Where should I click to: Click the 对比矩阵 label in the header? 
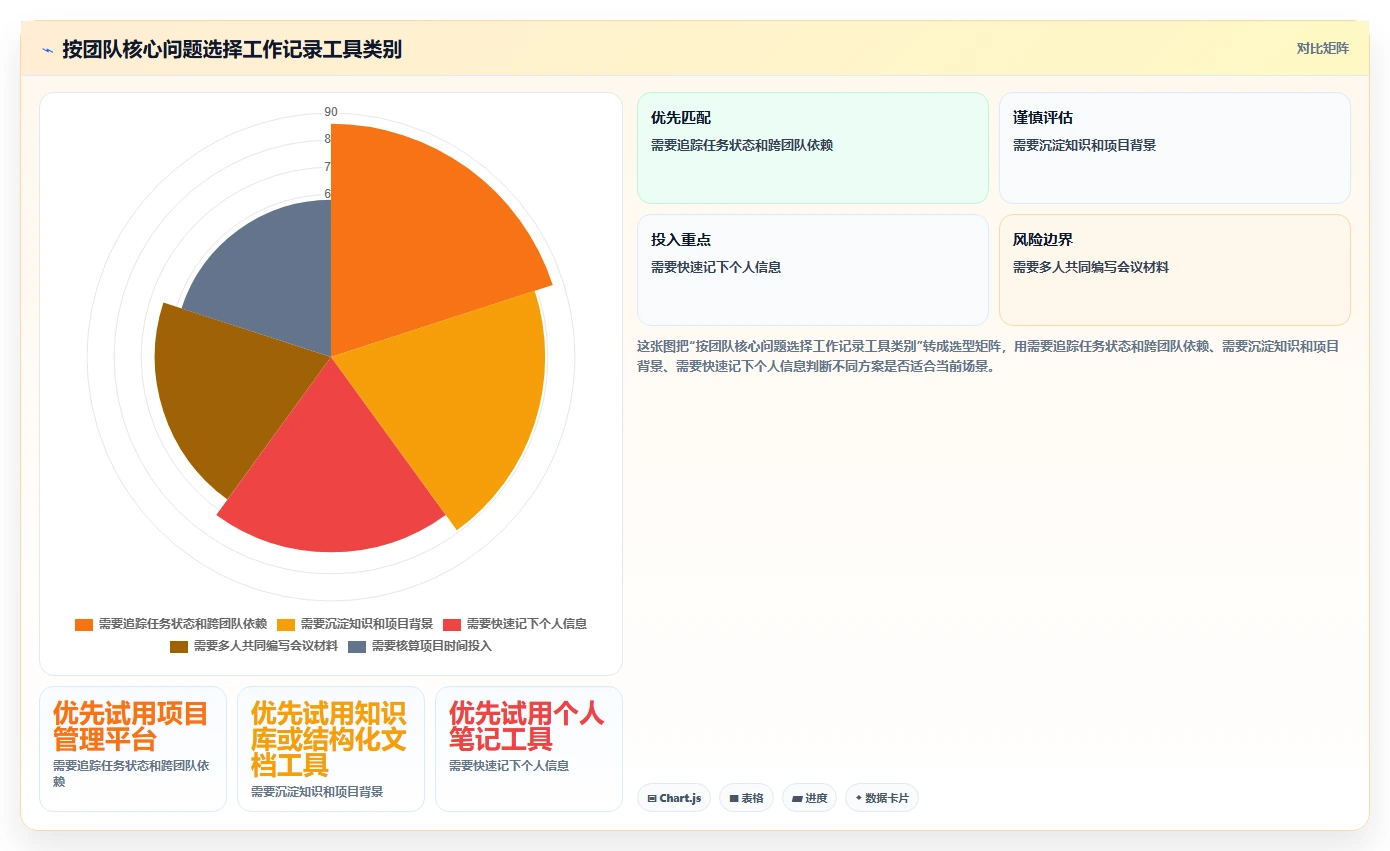click(1322, 48)
